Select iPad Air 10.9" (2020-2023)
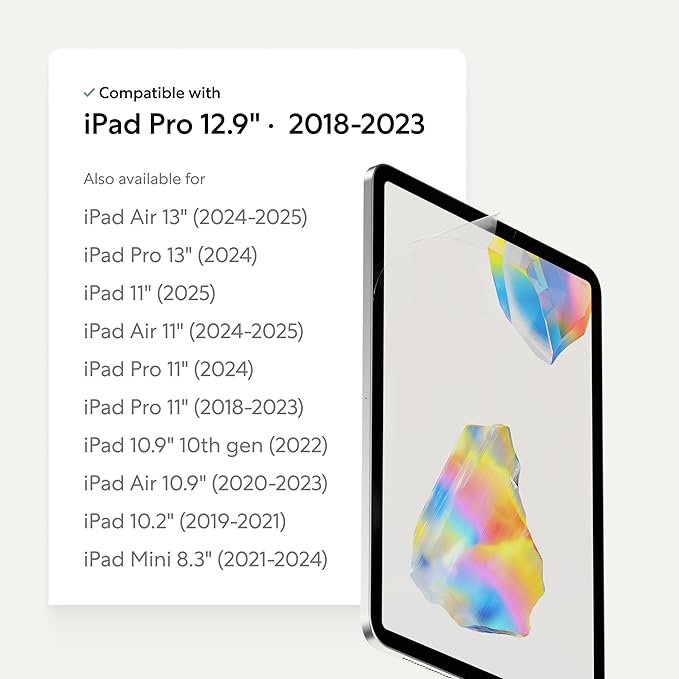 point(205,483)
